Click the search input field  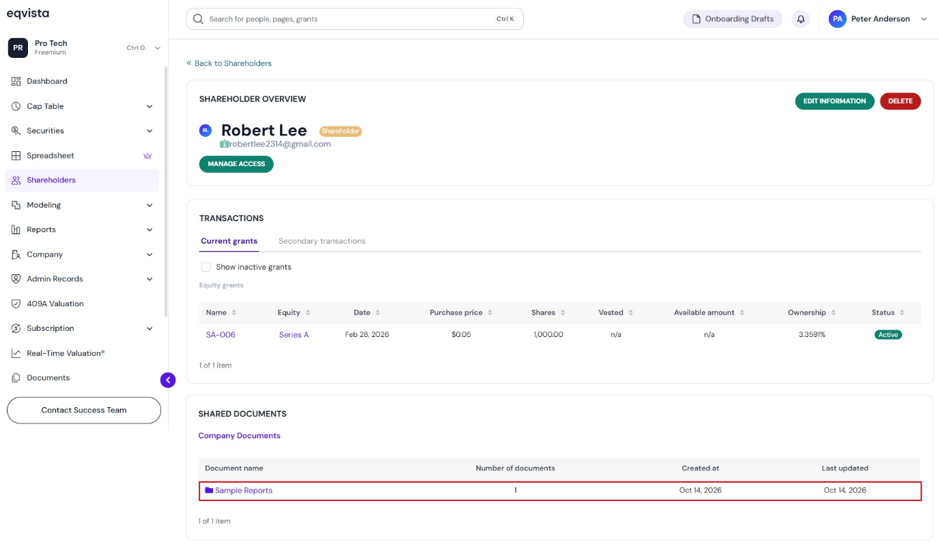(x=355, y=19)
